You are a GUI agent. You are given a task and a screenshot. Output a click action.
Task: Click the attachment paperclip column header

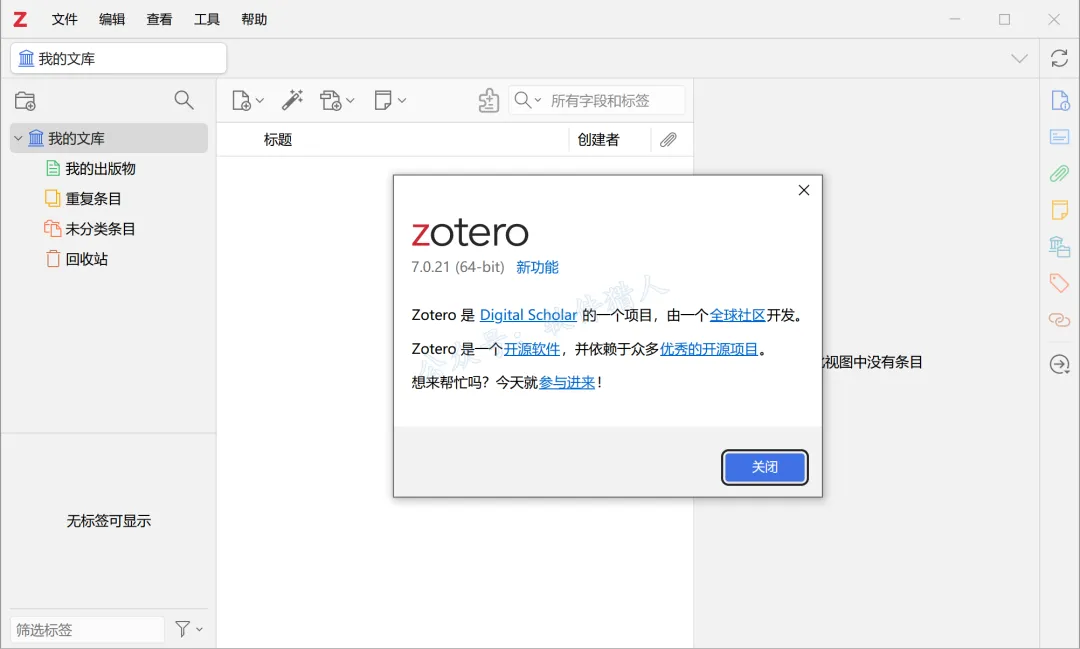[x=668, y=140]
